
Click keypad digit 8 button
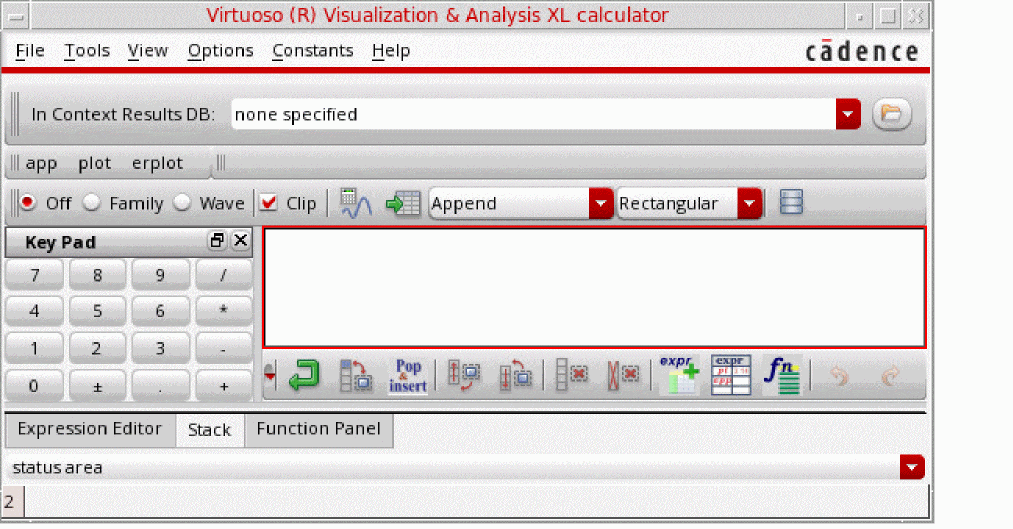click(97, 275)
